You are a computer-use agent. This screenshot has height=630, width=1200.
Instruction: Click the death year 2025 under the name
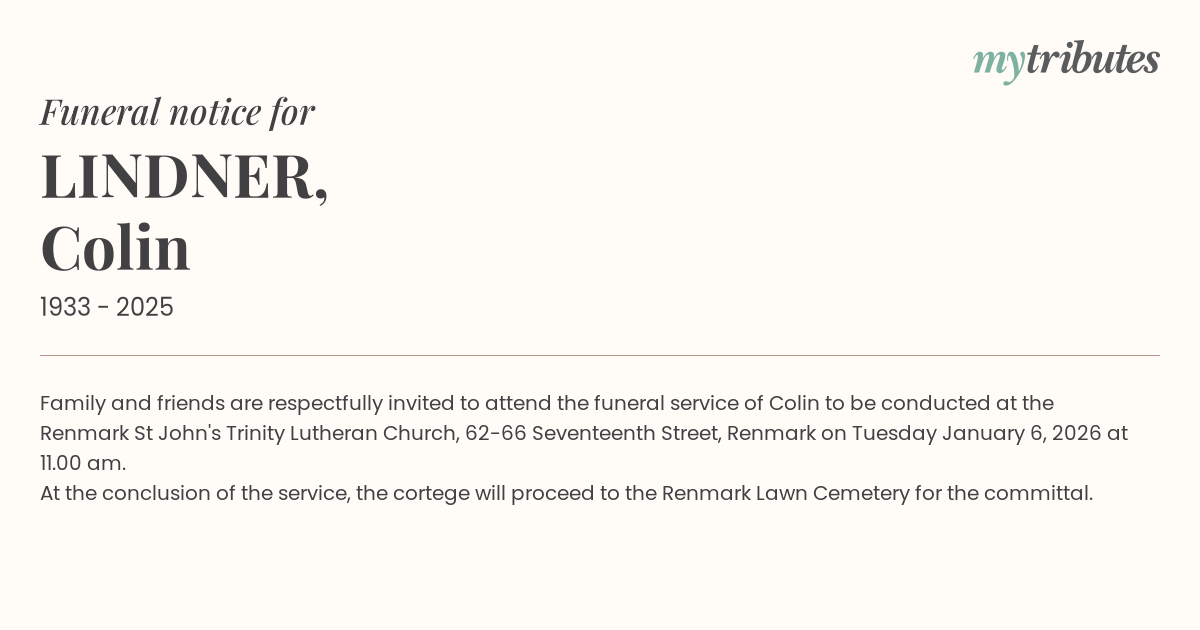(145, 307)
